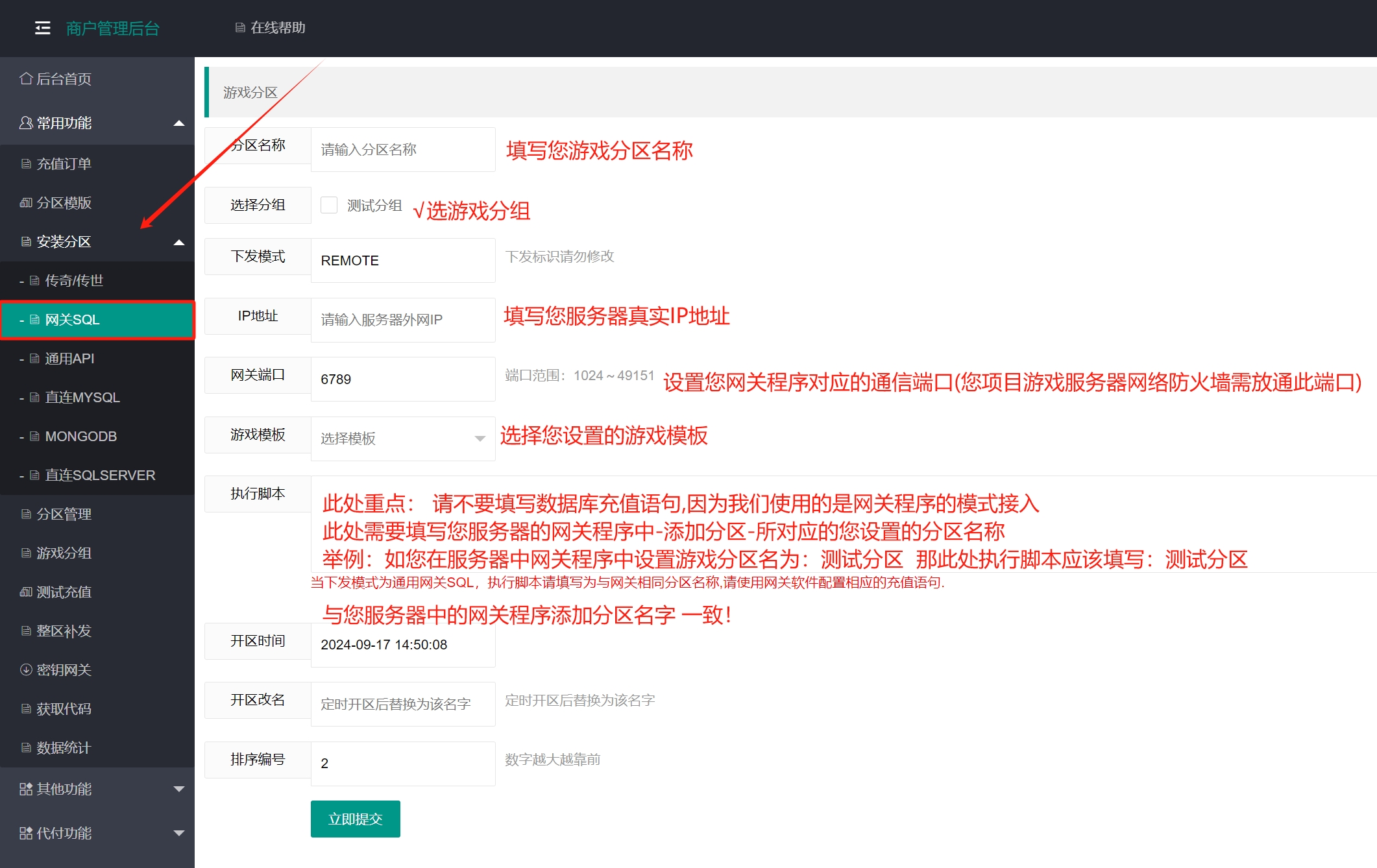This screenshot has height=868, width=1377.
Task: Click the 游戏分区 section heading
Action: [x=250, y=93]
